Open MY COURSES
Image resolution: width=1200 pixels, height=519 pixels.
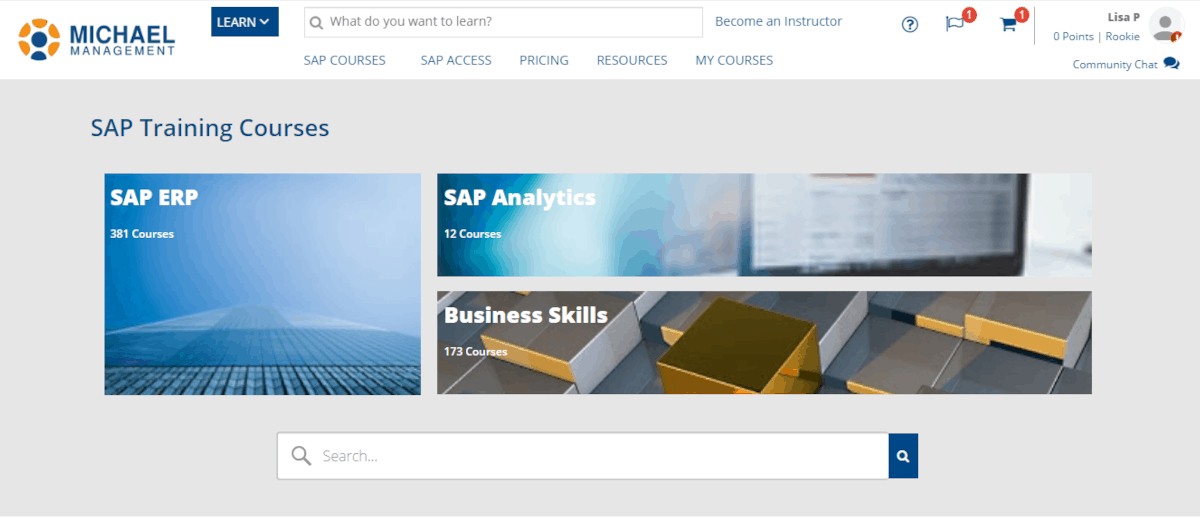(734, 60)
